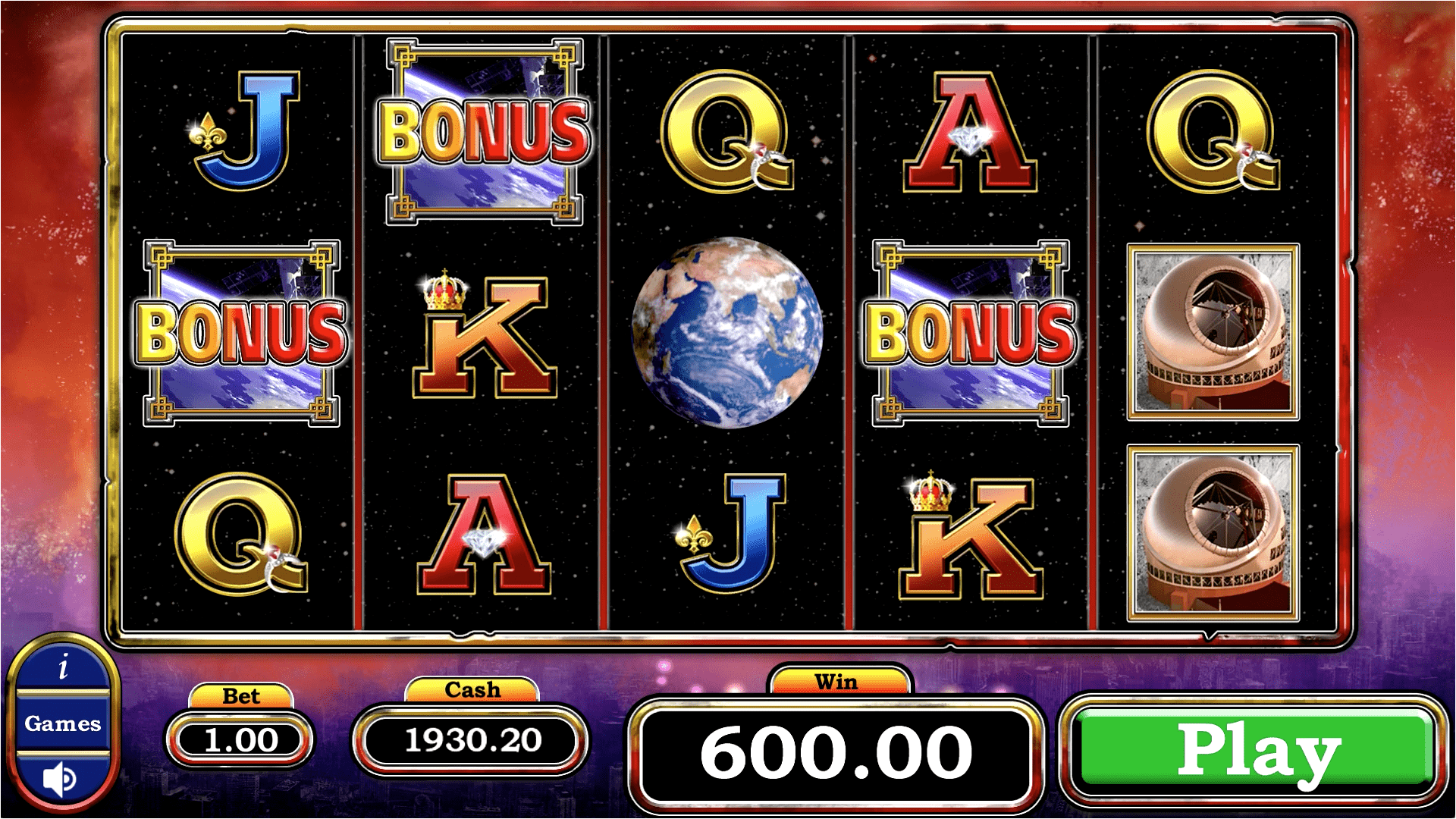The image size is (1456, 819).
Task: Click the blue J symbol on first reel
Action: point(244,130)
